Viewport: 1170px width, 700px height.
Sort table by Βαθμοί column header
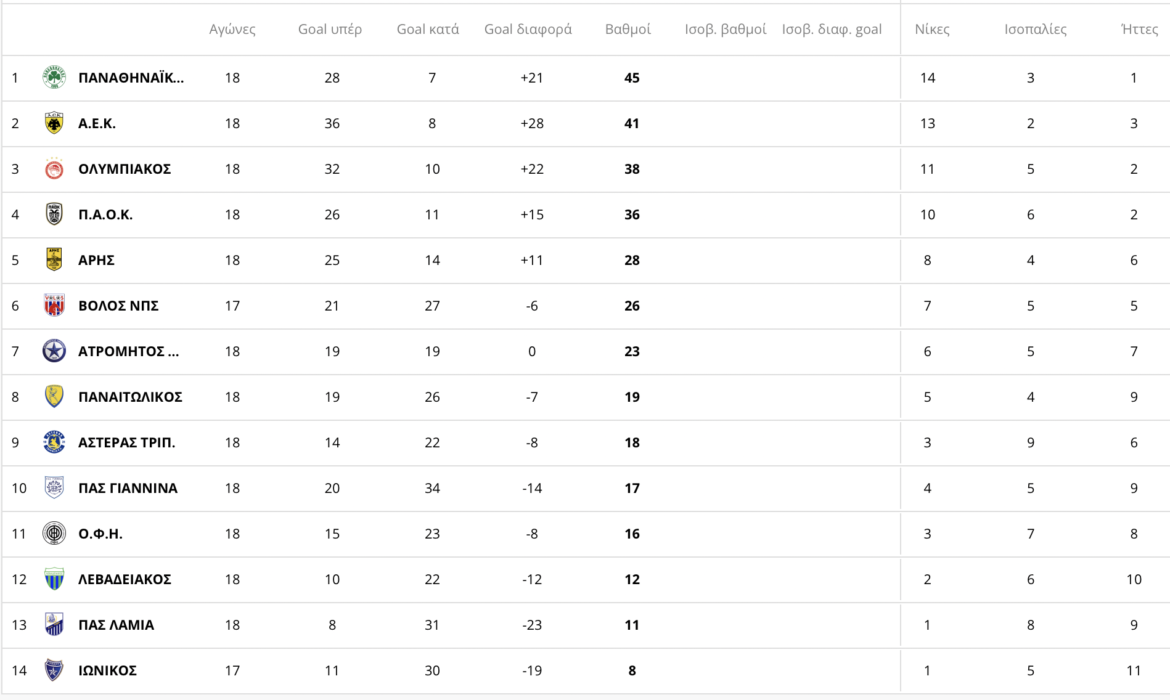point(628,29)
